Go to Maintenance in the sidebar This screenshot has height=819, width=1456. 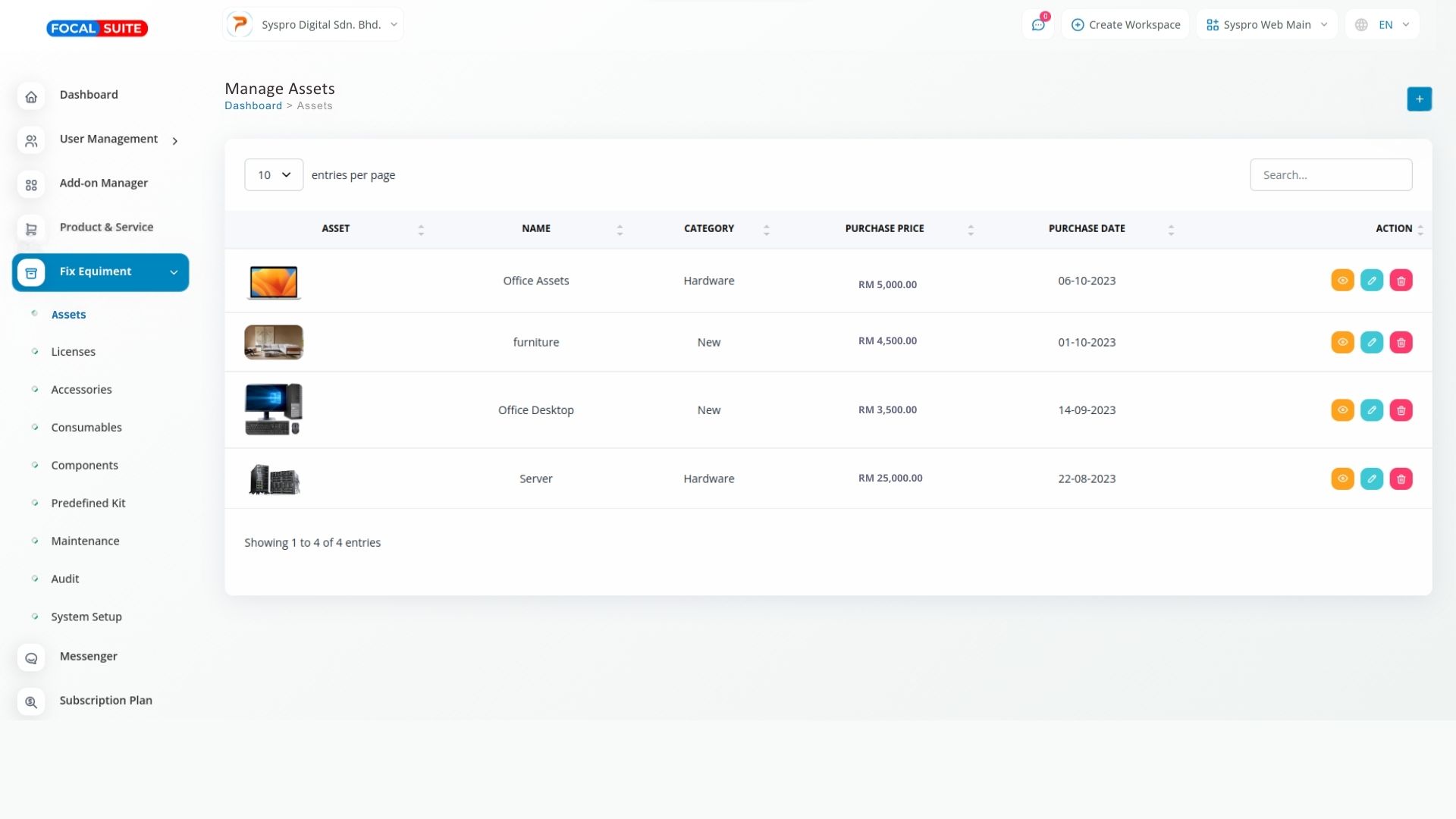point(85,541)
